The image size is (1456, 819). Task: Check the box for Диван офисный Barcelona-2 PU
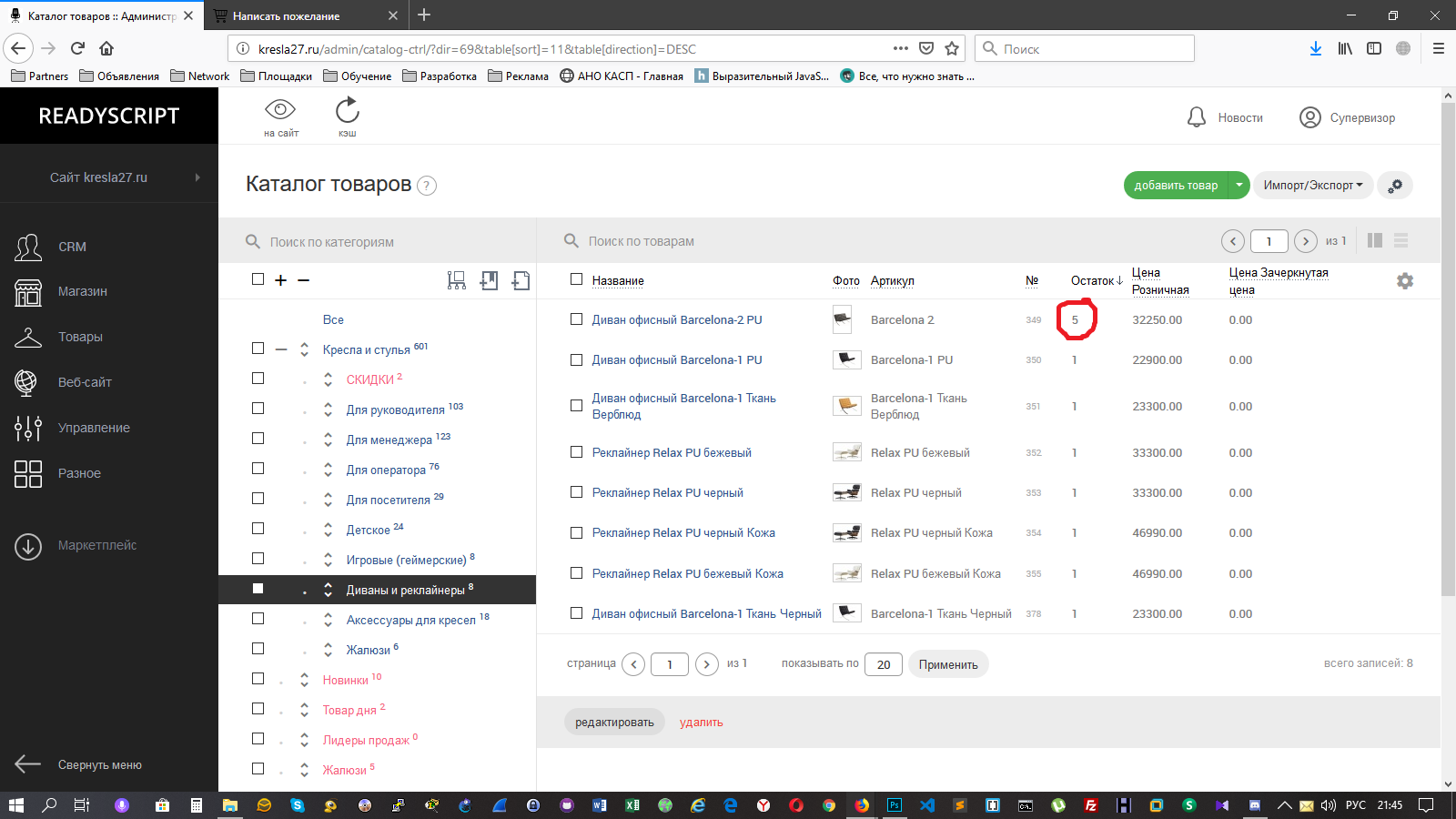click(x=576, y=319)
